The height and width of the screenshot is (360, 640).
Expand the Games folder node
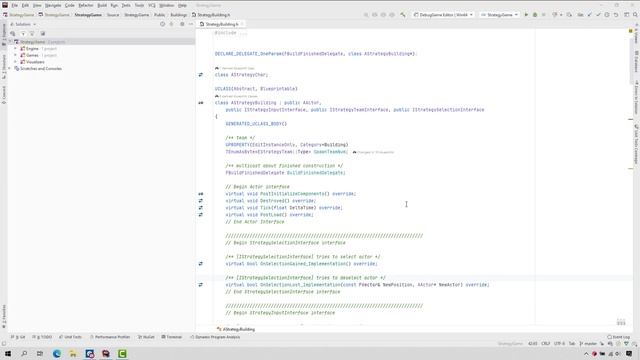click(x=16, y=55)
